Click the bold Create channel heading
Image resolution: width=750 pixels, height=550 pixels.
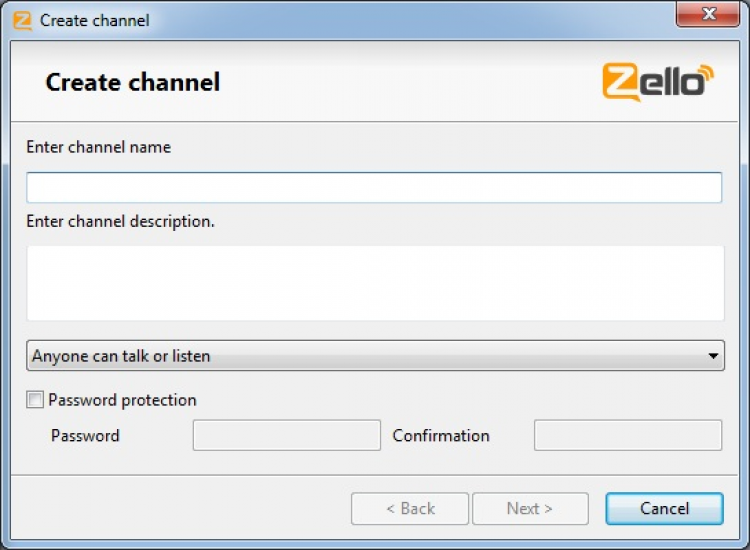click(133, 82)
